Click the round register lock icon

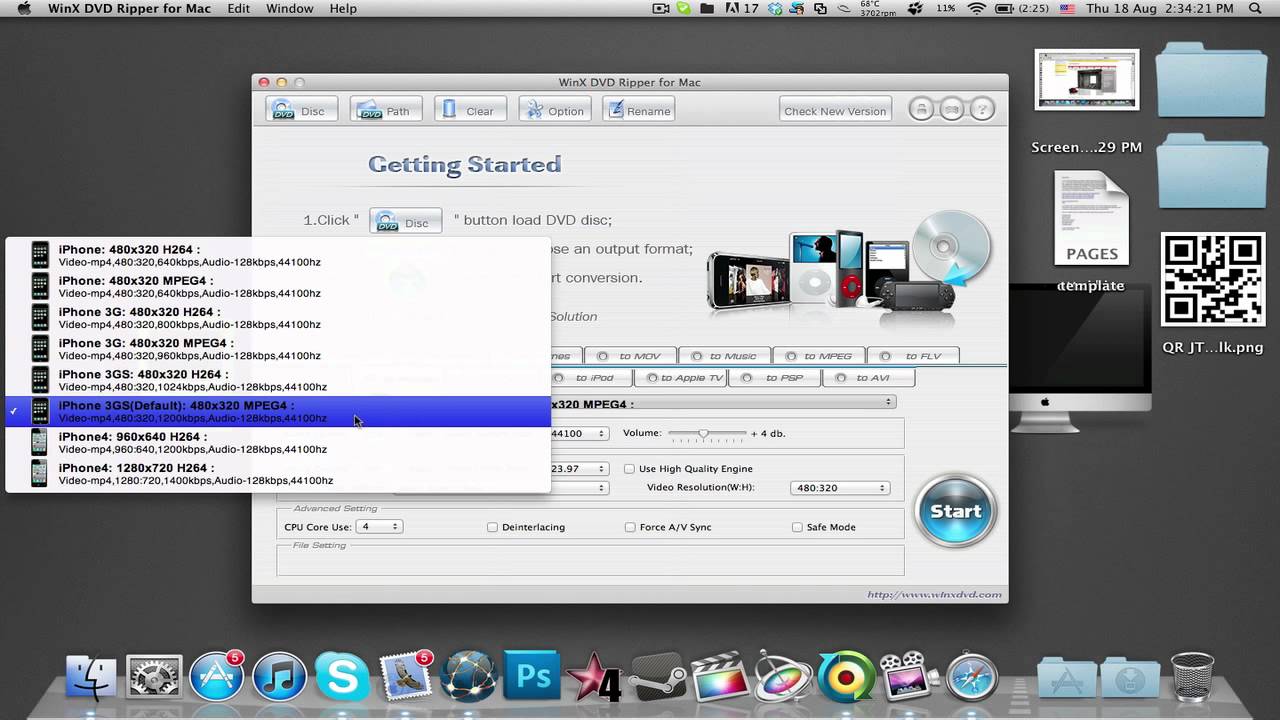point(921,110)
